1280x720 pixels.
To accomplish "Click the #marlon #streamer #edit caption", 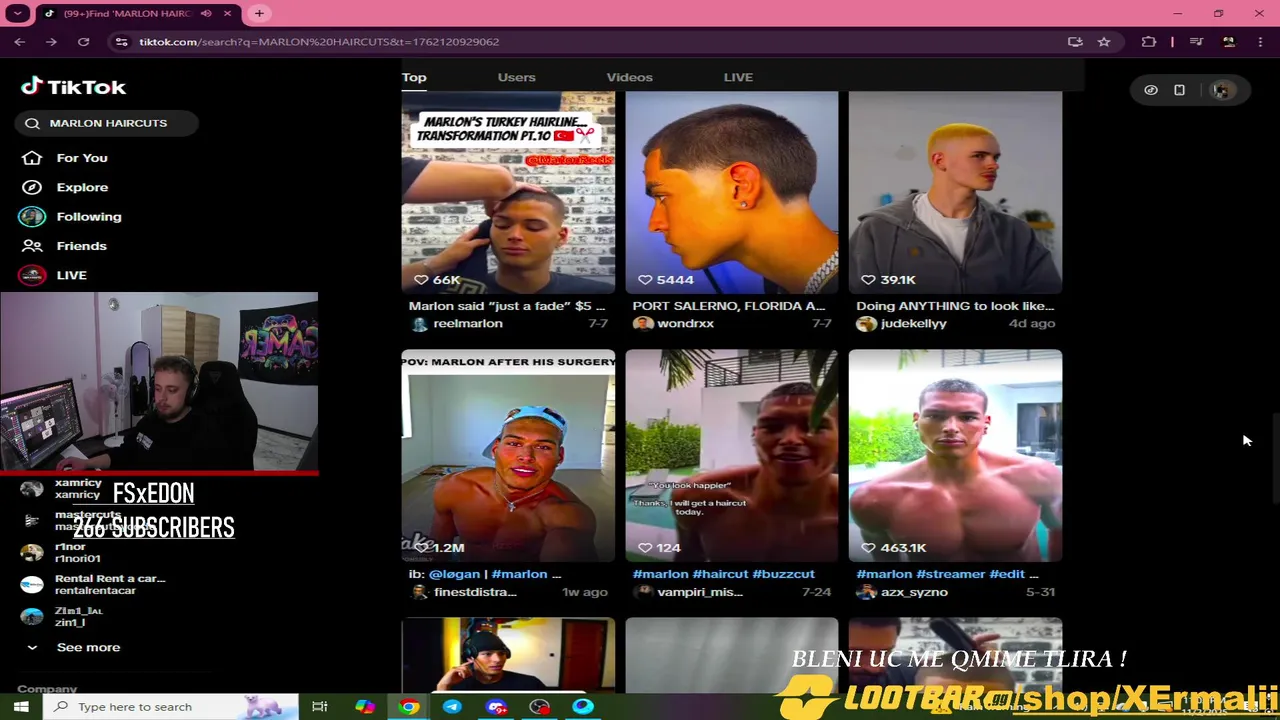I will pos(947,574).
